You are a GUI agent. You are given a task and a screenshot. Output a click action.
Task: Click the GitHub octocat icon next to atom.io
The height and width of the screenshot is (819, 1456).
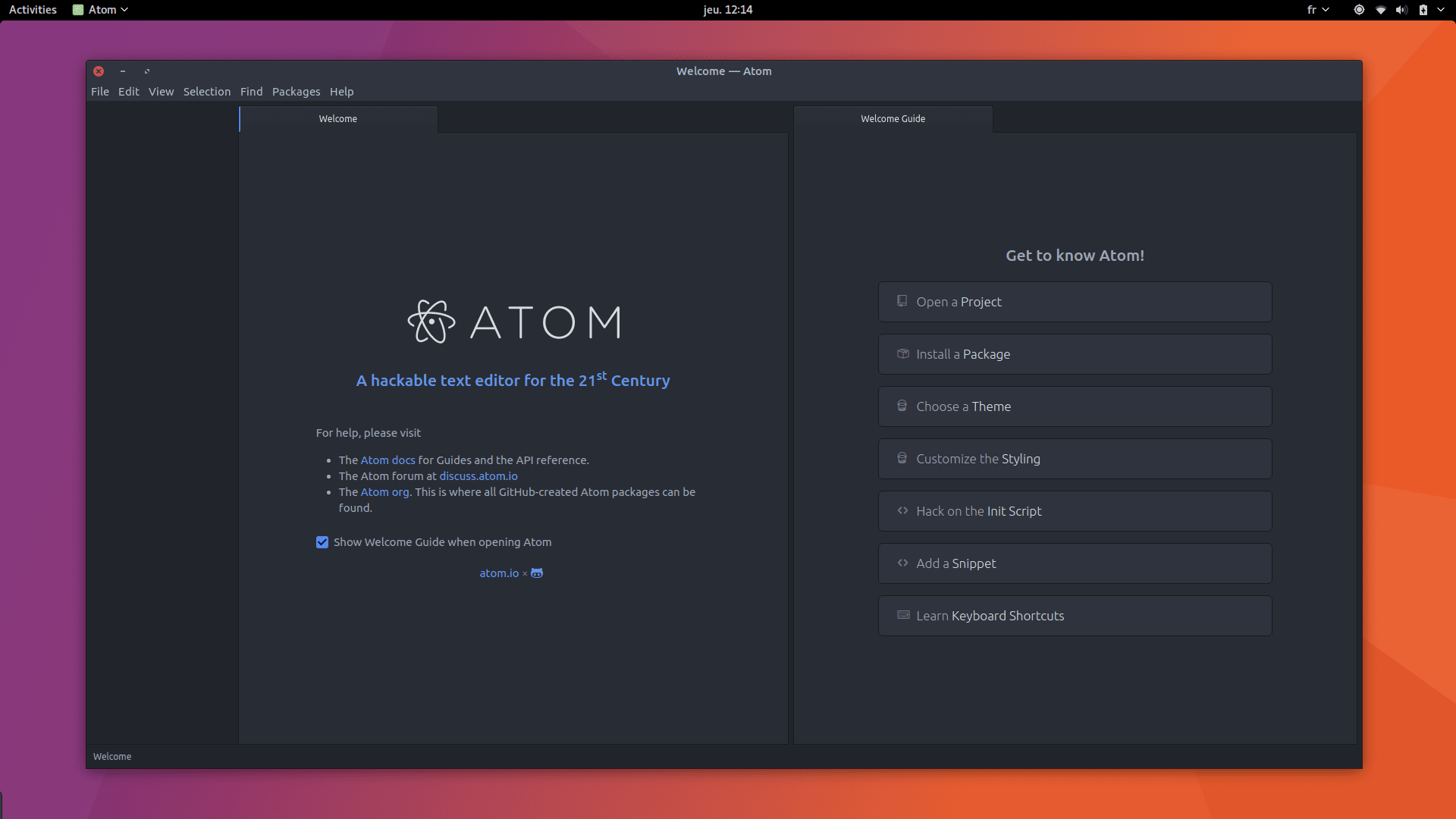(537, 573)
